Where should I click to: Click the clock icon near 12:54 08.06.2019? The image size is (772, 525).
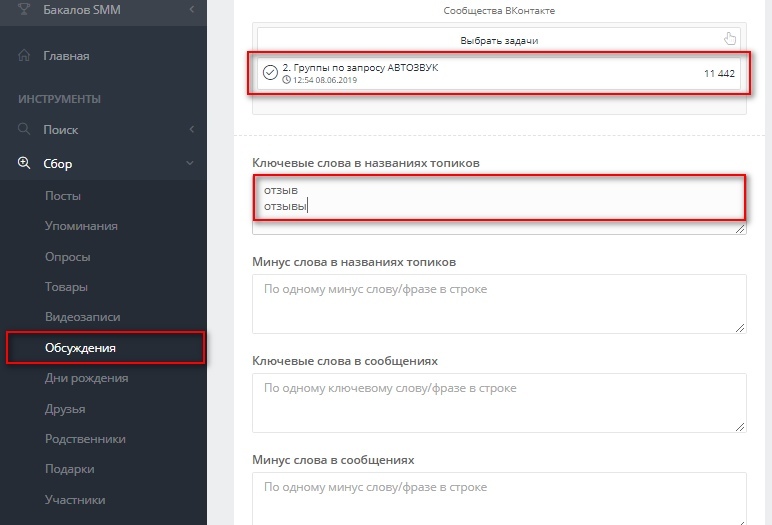[x=286, y=80]
